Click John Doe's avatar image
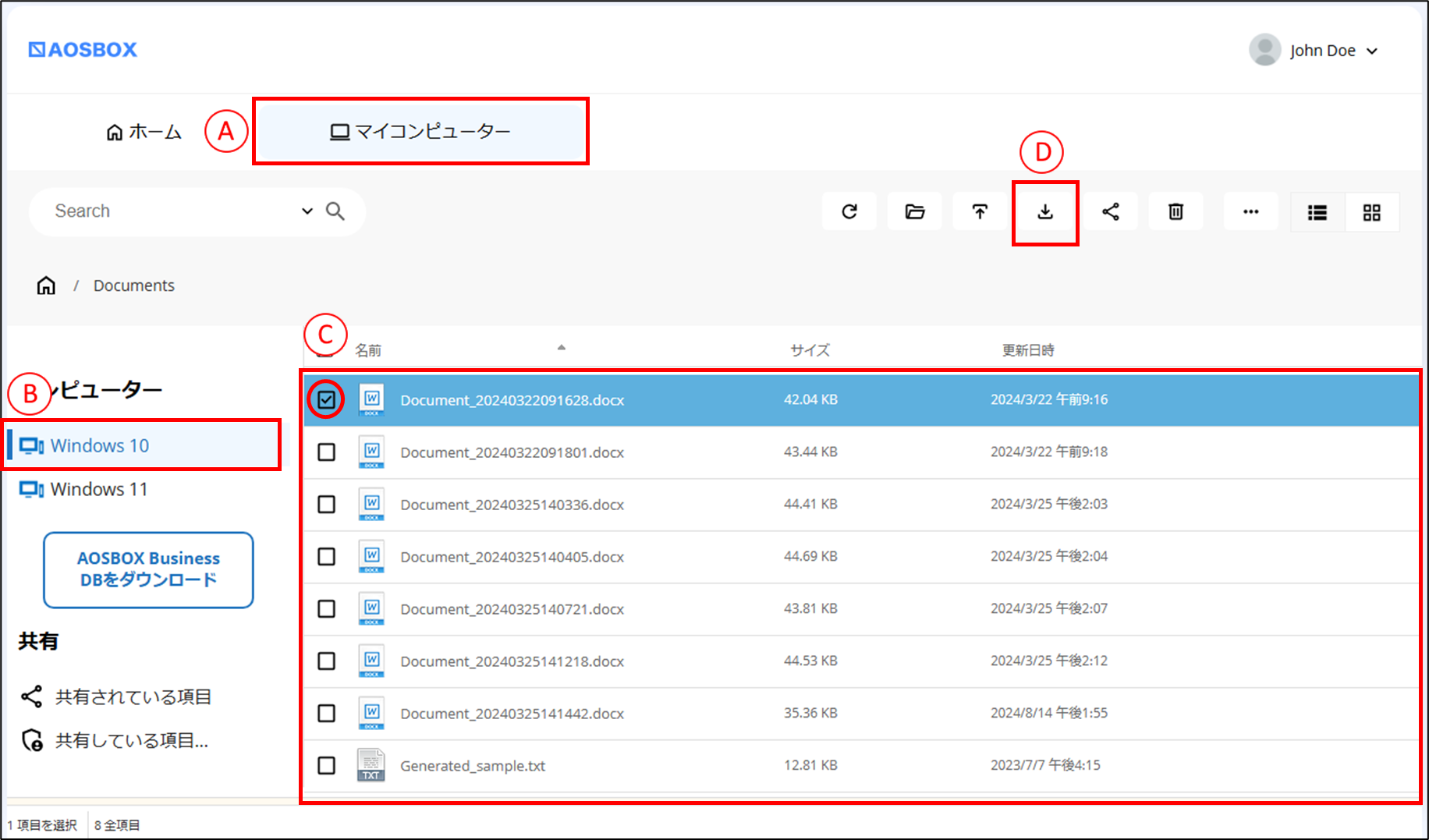The height and width of the screenshot is (840, 1429). pyautogui.click(x=1264, y=50)
